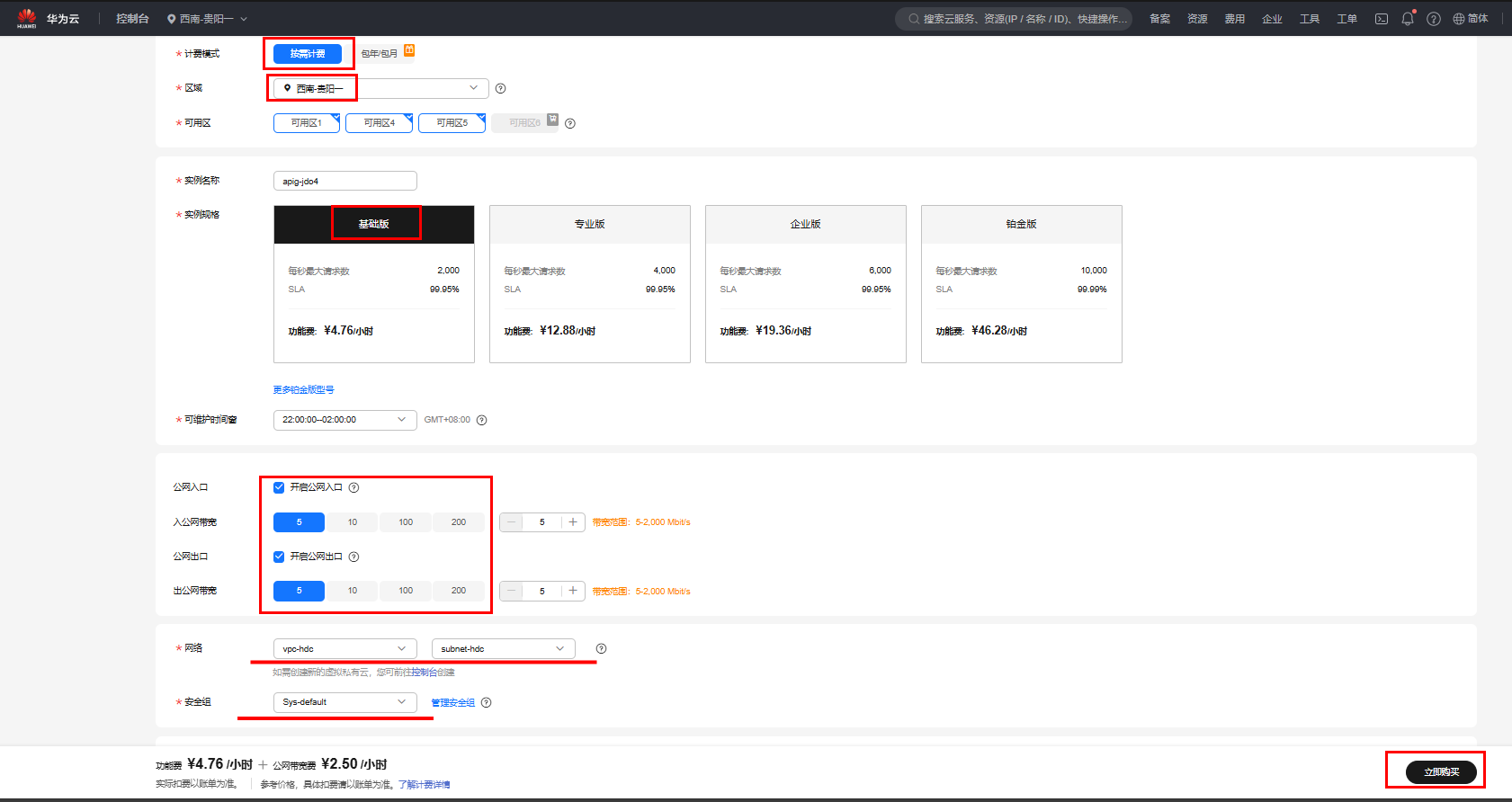Click the help icon beside 可用区 options
Image resolution: width=1512 pixels, height=802 pixels.
570,123
